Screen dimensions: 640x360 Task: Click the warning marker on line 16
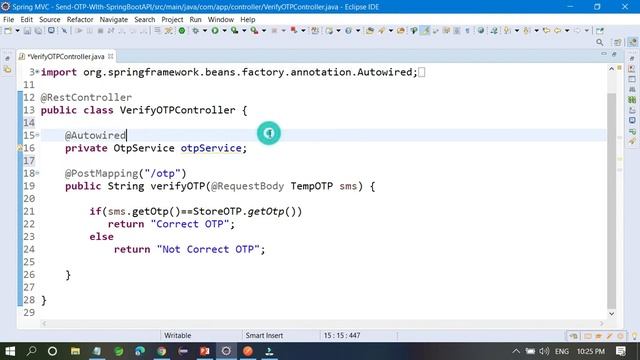pyautogui.click(x=19, y=148)
